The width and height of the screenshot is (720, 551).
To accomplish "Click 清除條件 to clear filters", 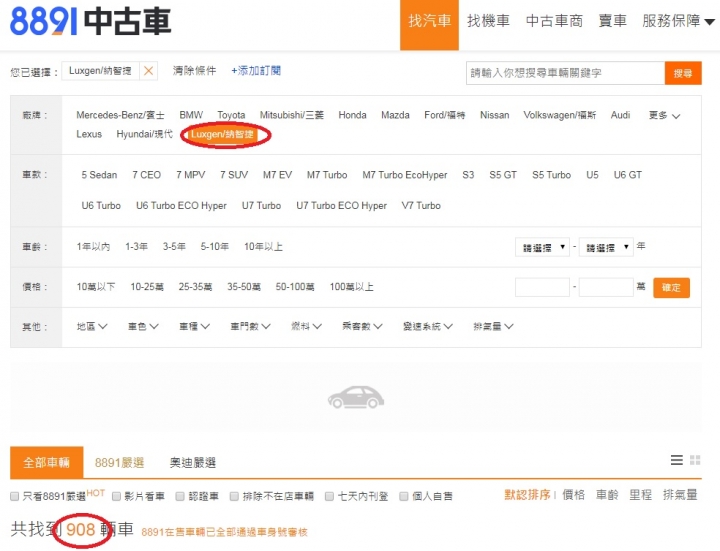I will (x=195, y=71).
